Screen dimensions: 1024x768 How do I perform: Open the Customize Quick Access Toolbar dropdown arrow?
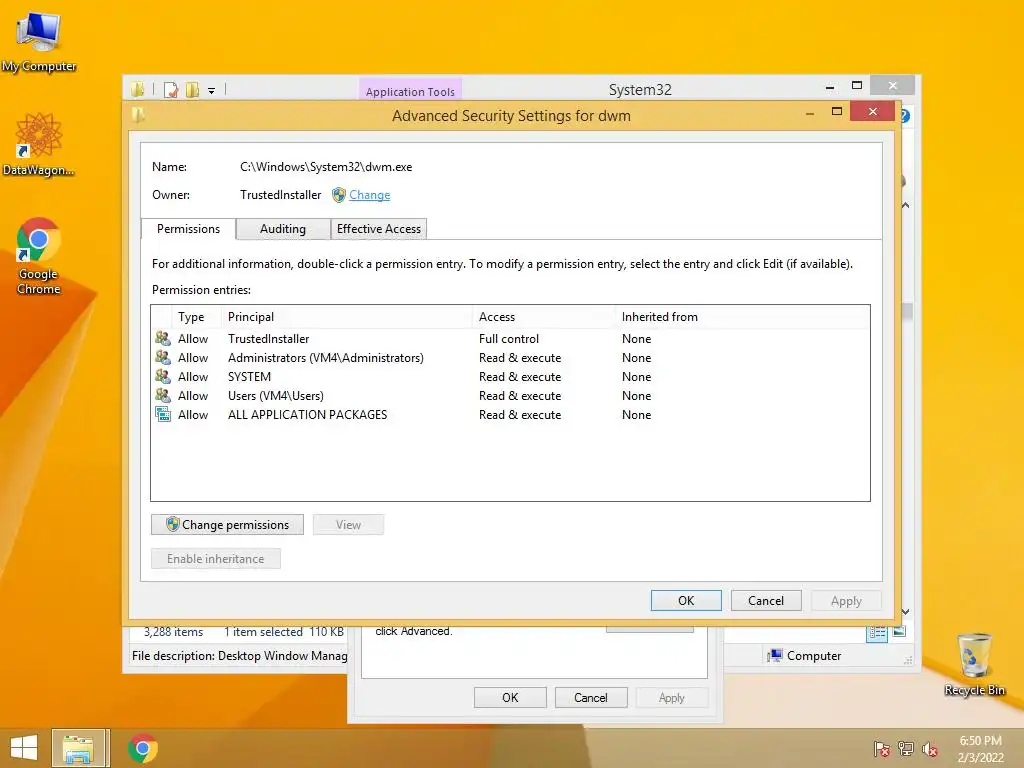click(212, 91)
